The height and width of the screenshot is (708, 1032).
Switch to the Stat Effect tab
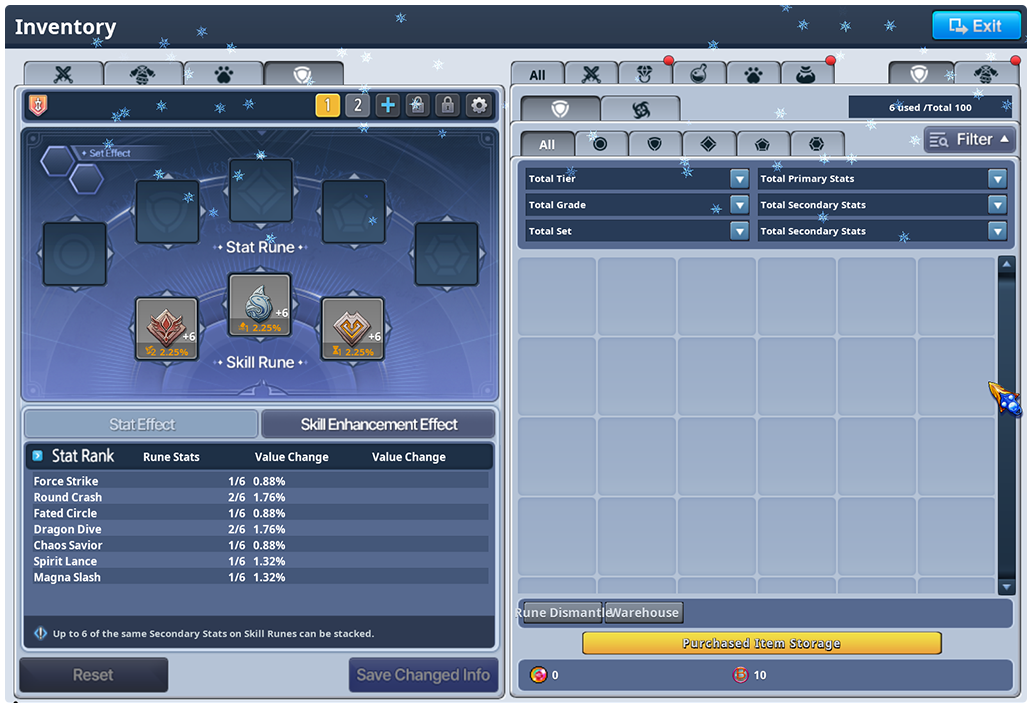[141, 424]
